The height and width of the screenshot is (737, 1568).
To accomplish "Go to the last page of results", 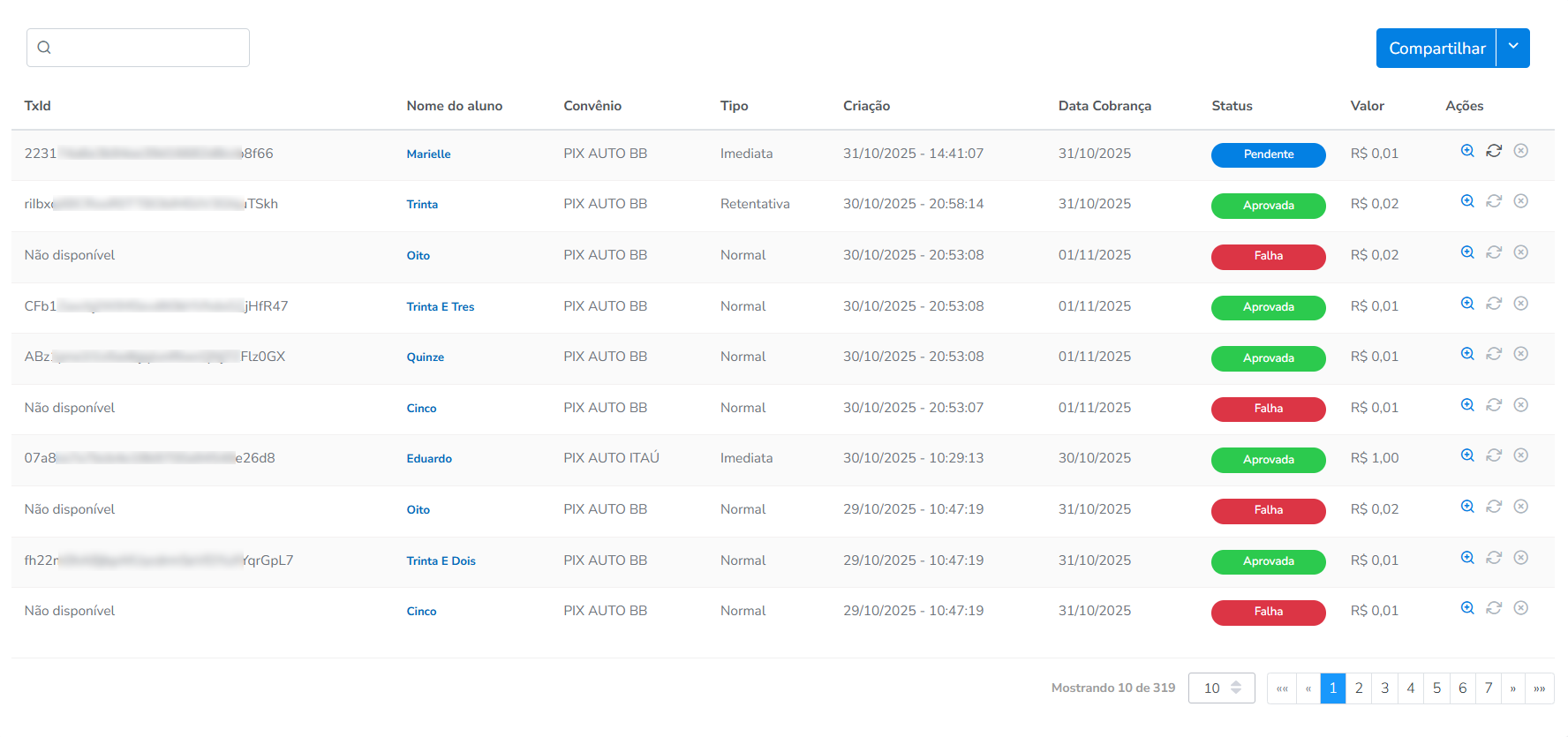I will click(1540, 688).
